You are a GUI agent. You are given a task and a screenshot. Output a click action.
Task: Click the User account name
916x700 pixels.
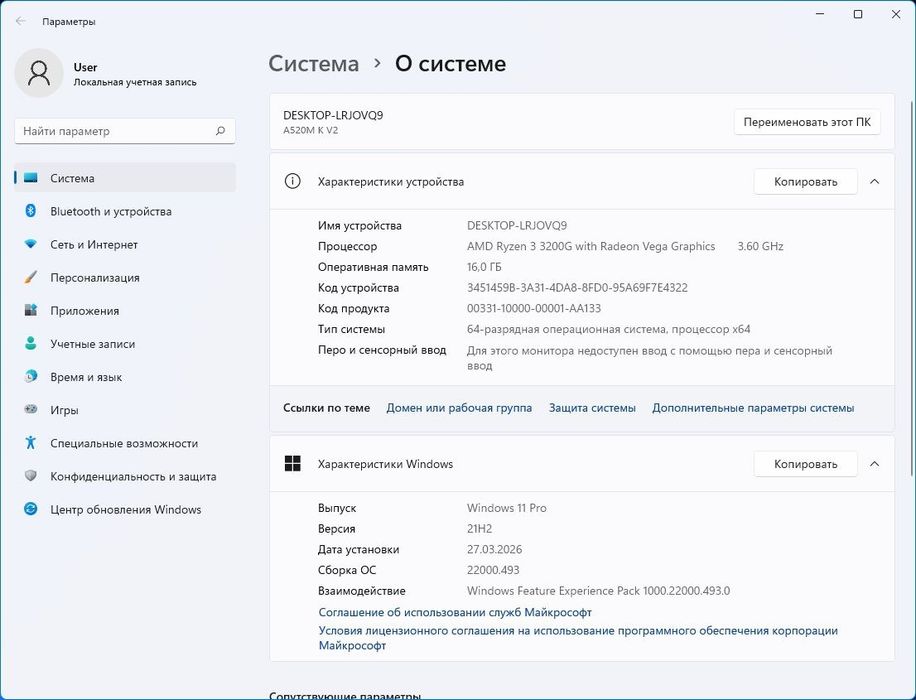[85, 67]
